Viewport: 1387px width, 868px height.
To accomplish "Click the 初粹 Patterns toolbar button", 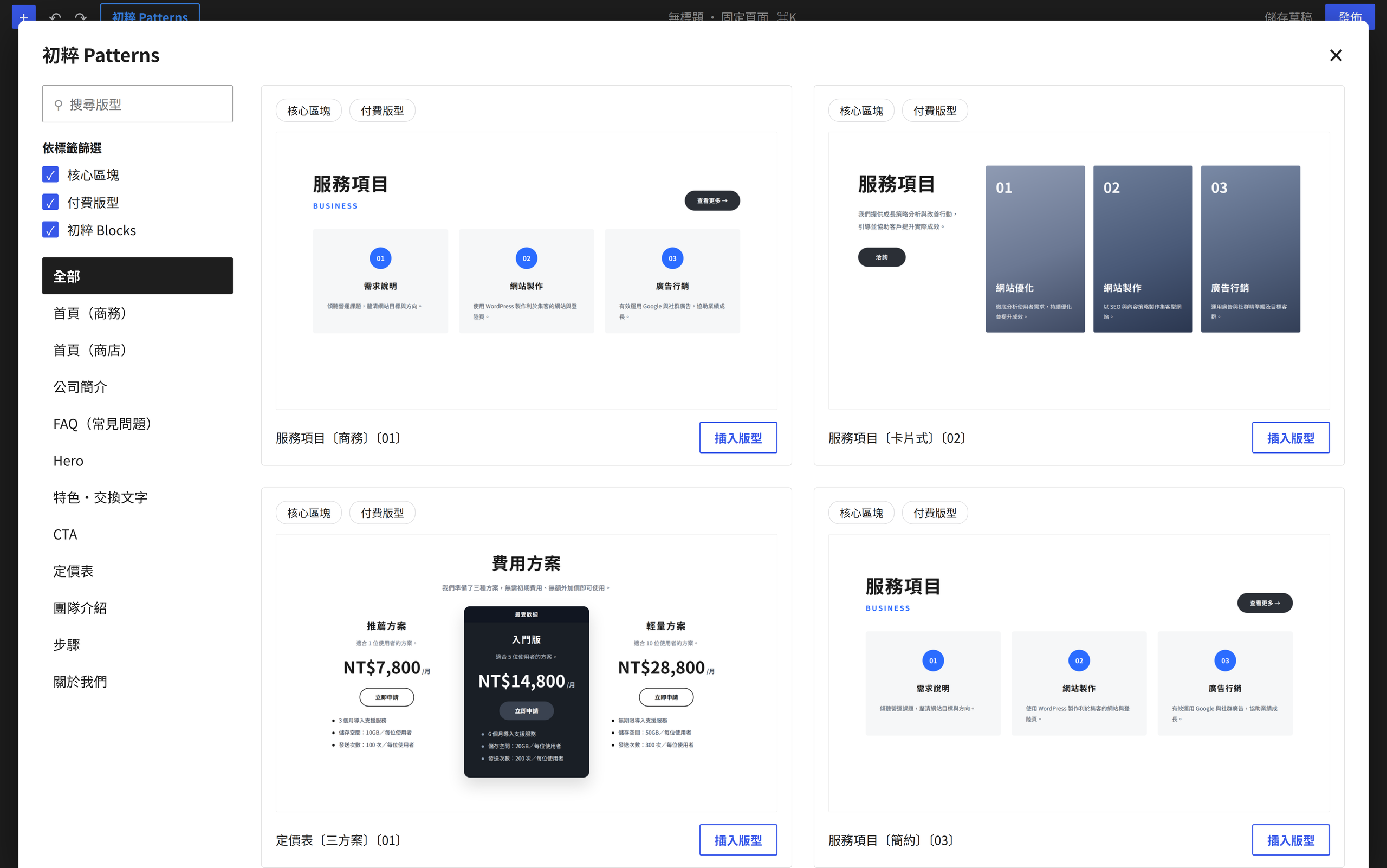I will [150, 16].
